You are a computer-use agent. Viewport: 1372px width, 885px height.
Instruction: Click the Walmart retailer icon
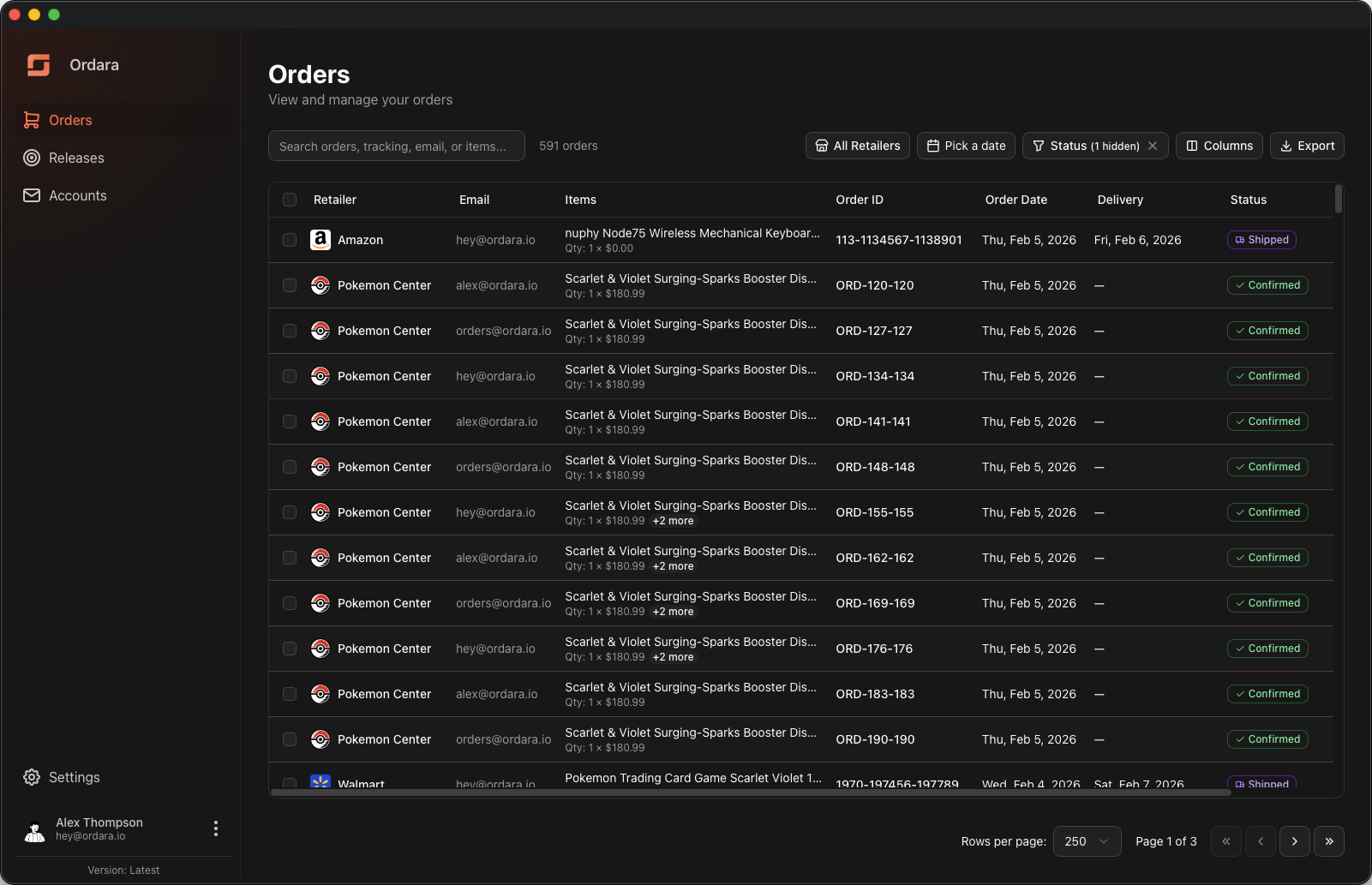coord(320,782)
